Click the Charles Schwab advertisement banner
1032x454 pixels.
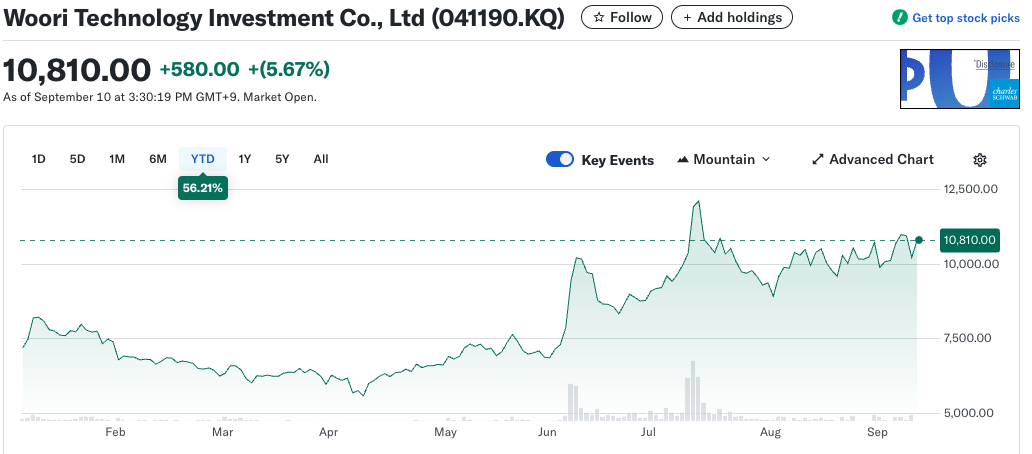tap(960, 79)
